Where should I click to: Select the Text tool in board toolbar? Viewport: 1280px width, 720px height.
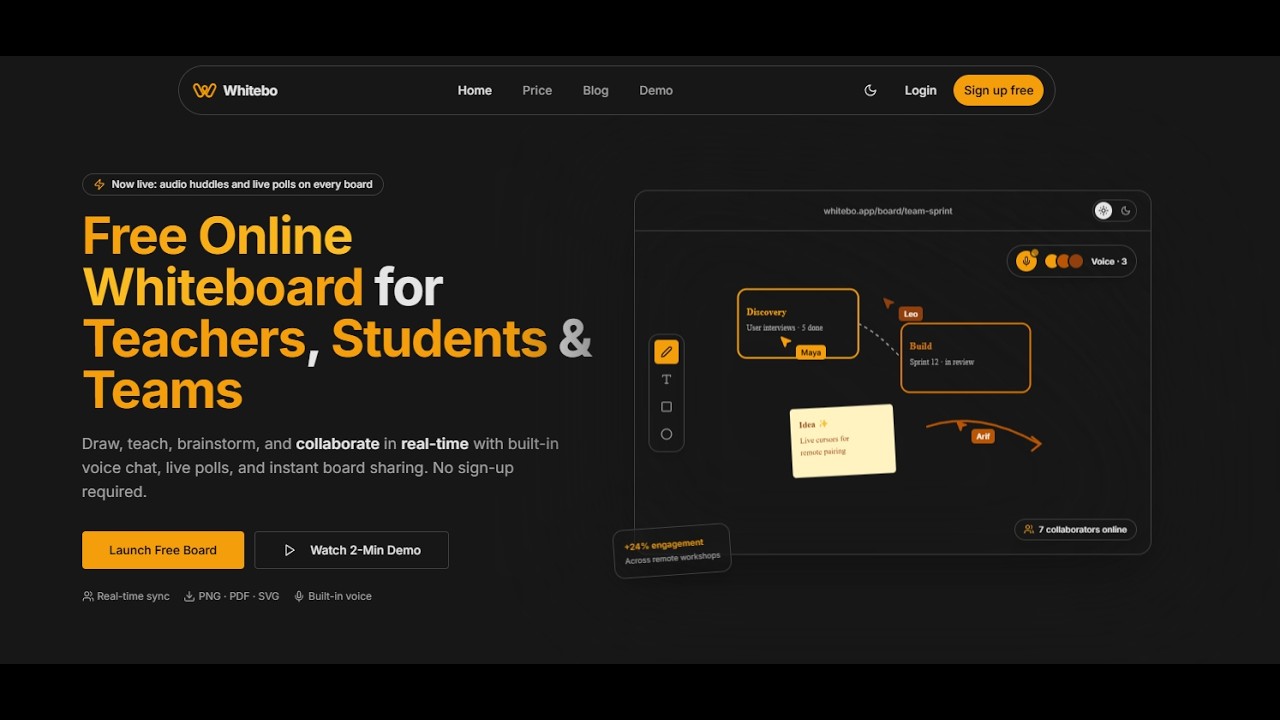point(666,379)
